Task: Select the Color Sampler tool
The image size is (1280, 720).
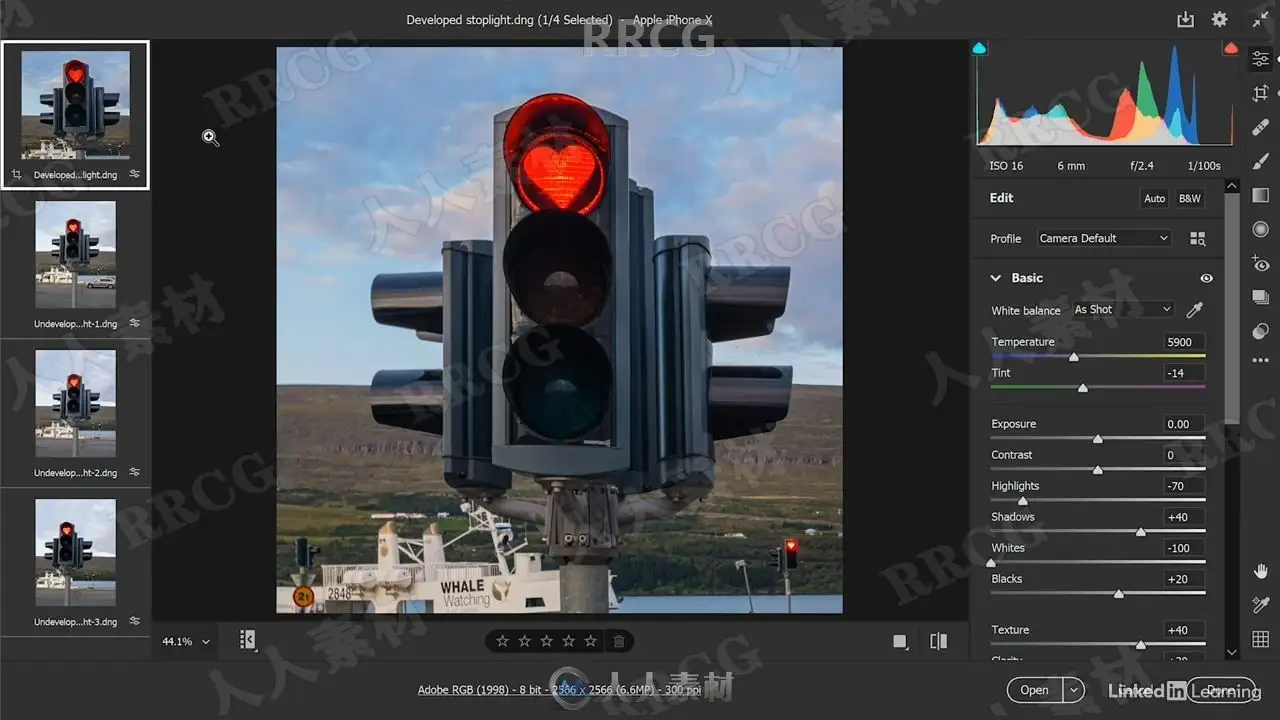Action: (x=1260, y=605)
